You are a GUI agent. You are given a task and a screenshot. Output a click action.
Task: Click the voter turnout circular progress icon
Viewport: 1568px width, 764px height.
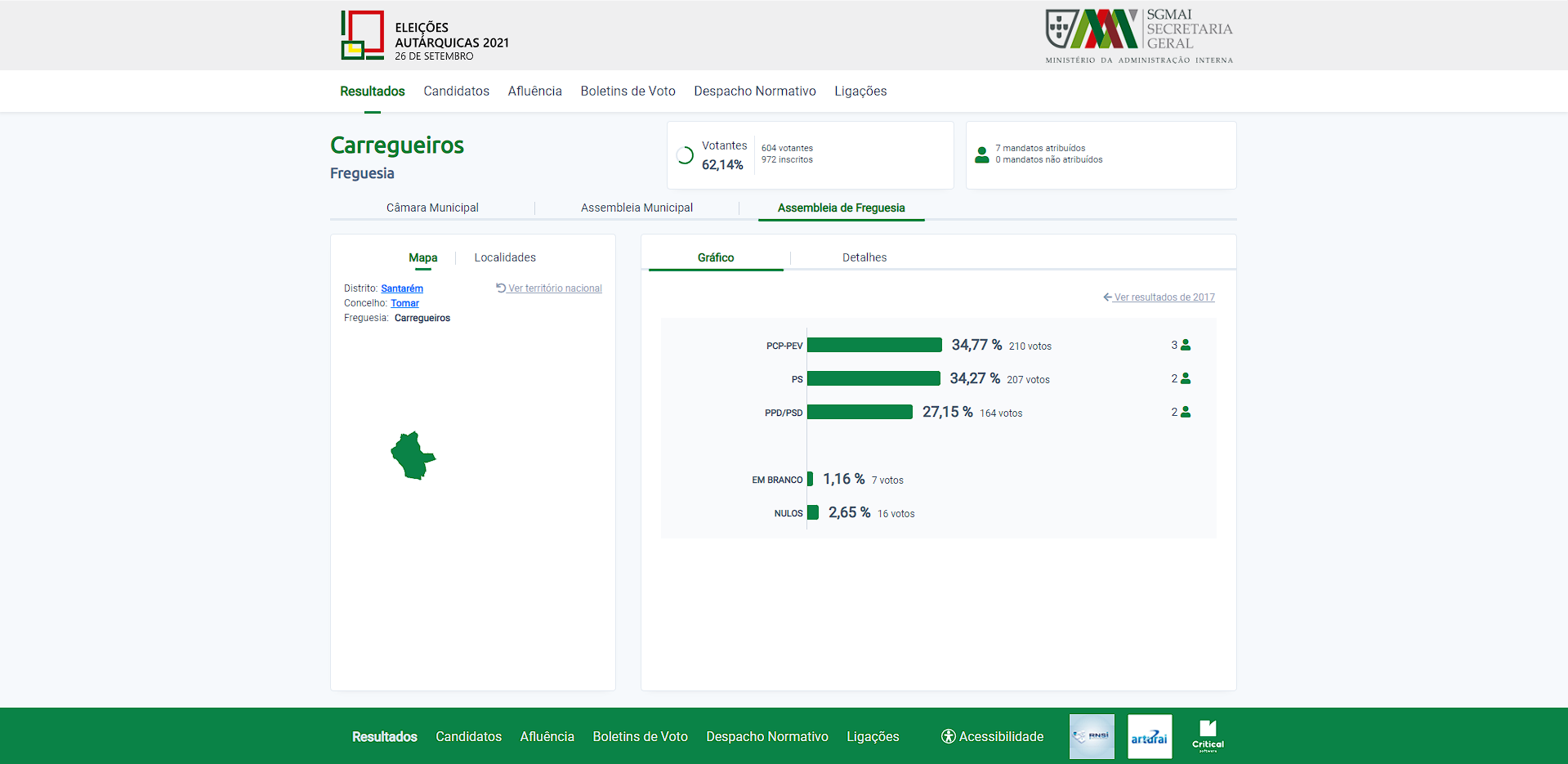pyautogui.click(x=685, y=155)
